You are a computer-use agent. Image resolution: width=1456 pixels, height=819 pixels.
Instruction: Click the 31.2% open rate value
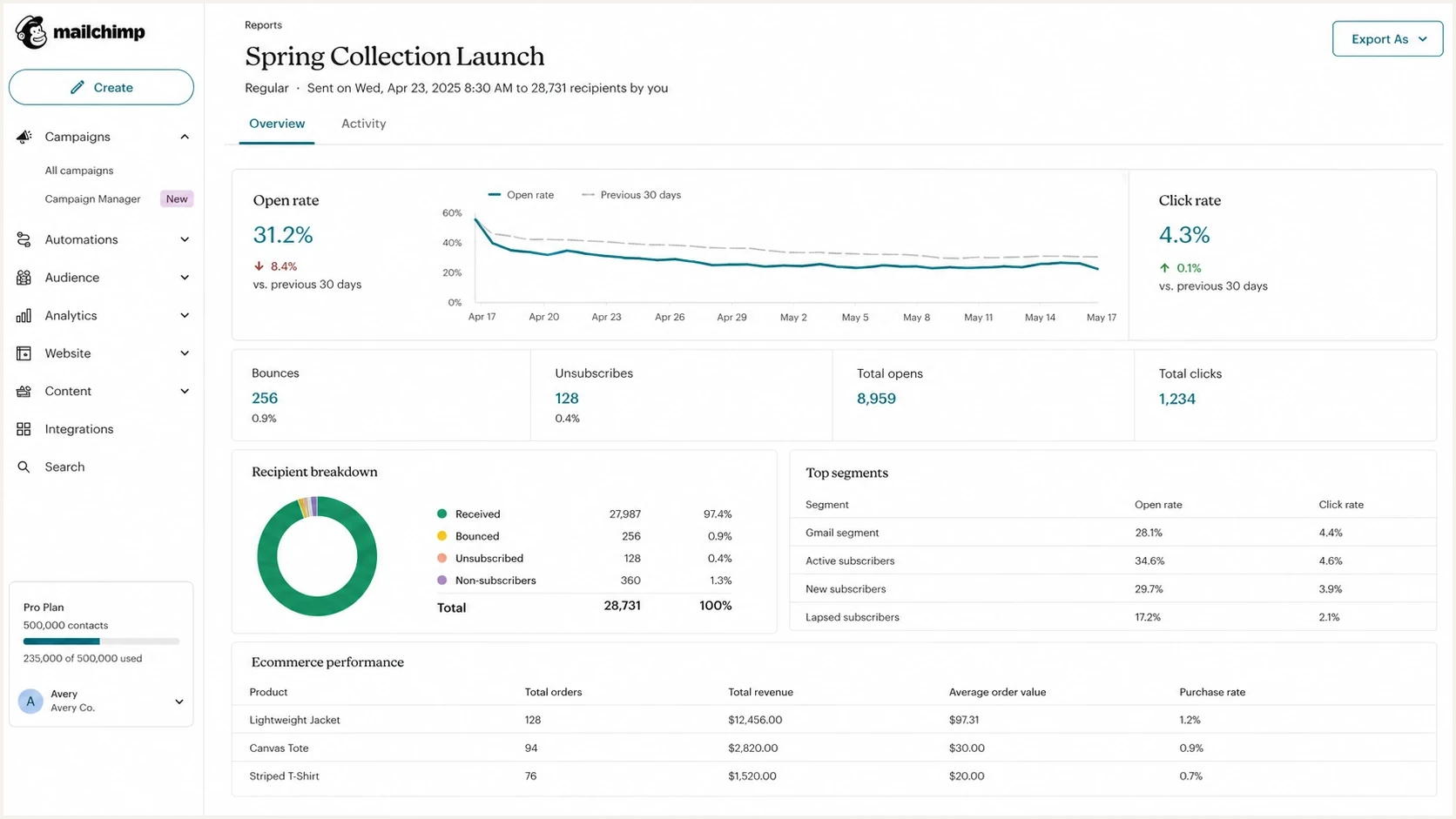283,235
